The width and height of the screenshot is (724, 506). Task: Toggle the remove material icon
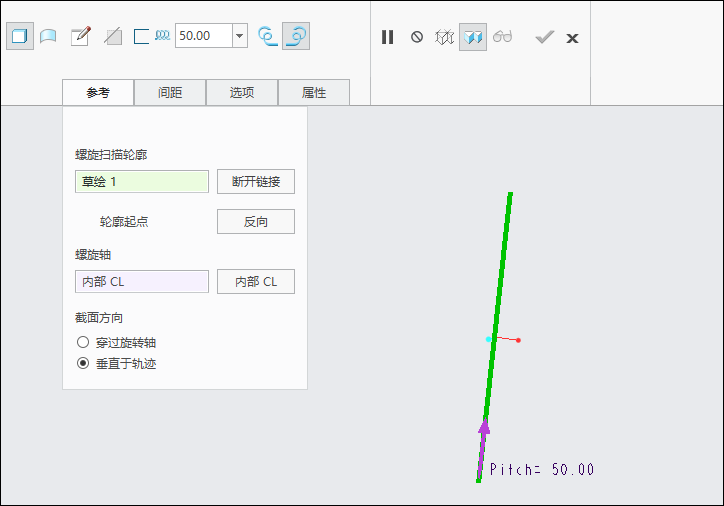(113, 36)
